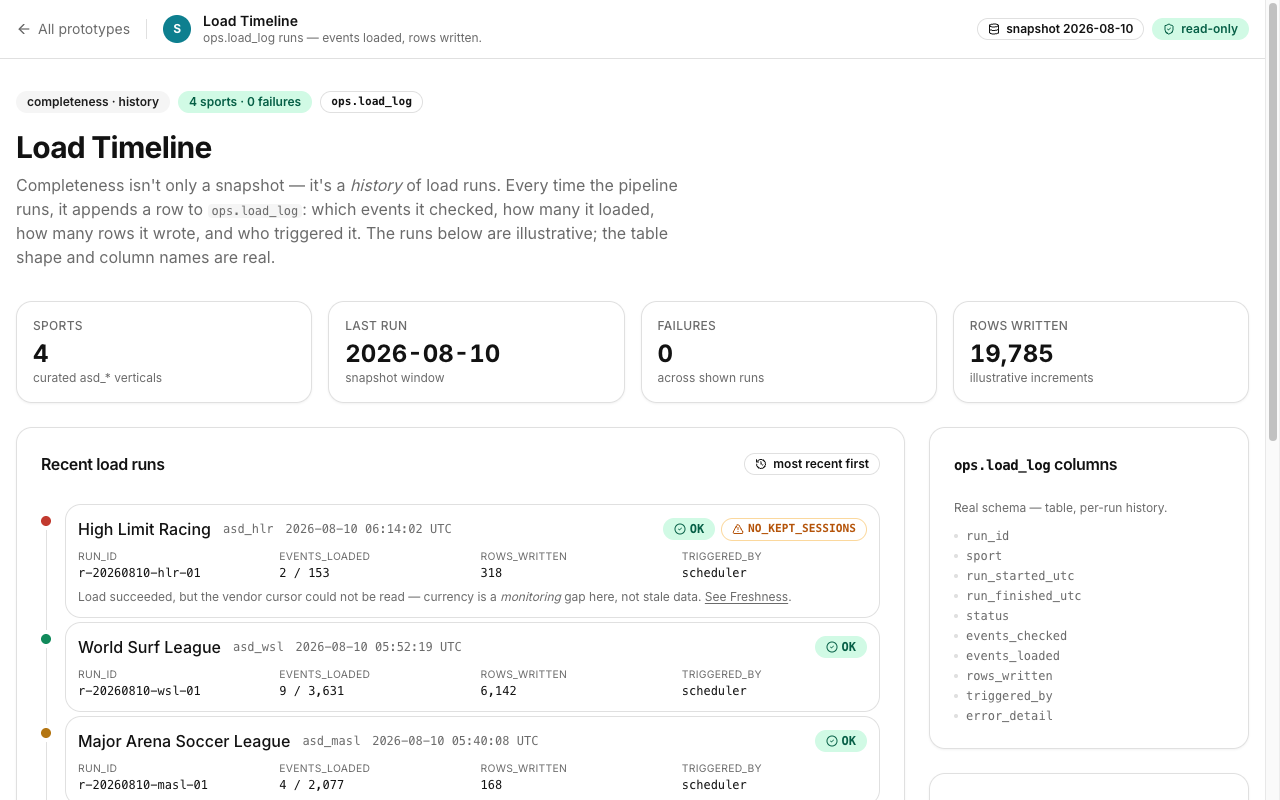Click the history icon in most recent first
Screen dimensions: 1280x800
point(761,464)
